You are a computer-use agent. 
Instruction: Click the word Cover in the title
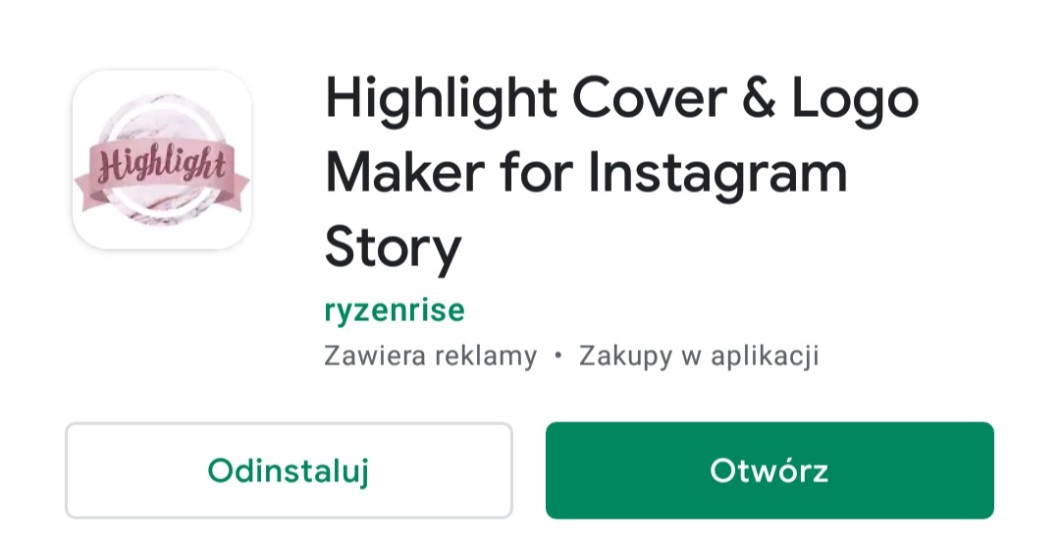click(x=648, y=99)
